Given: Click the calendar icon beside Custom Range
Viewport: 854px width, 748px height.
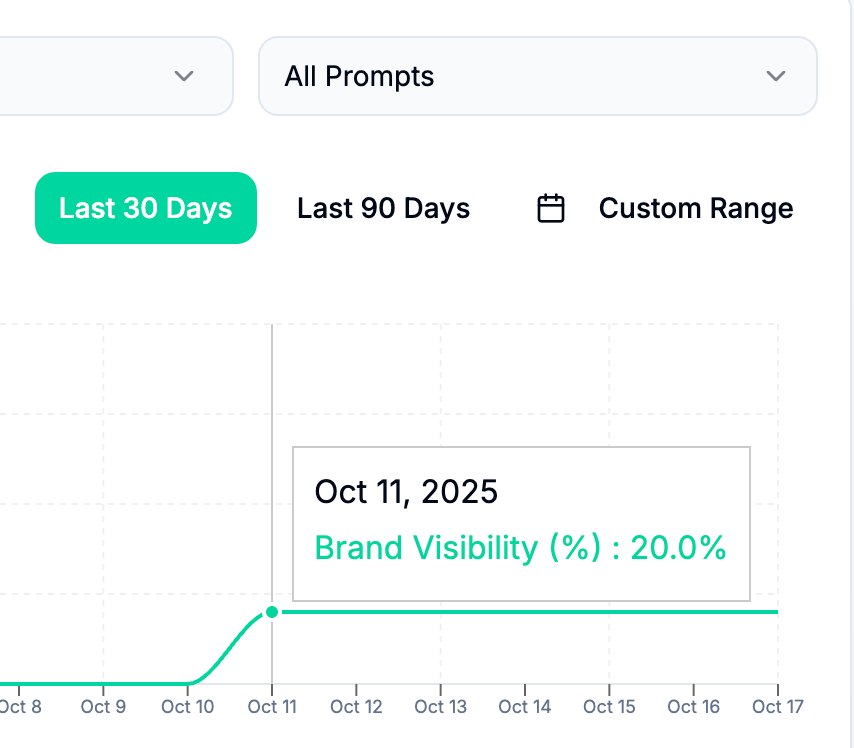Looking at the screenshot, I should tap(551, 208).
